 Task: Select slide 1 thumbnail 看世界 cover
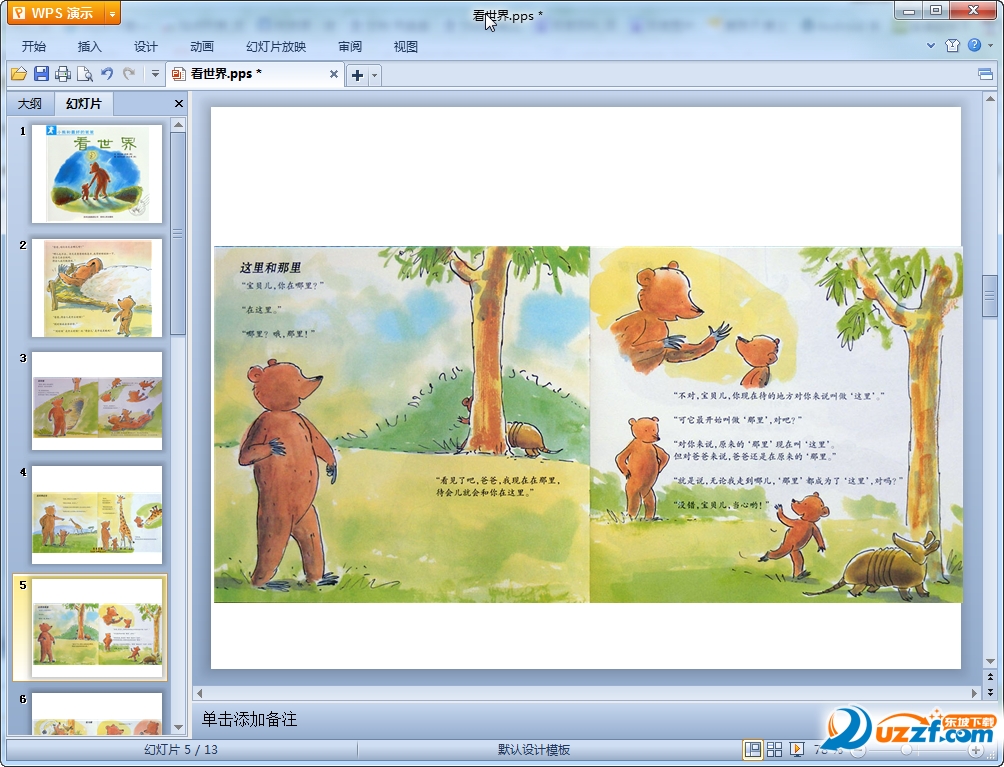point(97,174)
